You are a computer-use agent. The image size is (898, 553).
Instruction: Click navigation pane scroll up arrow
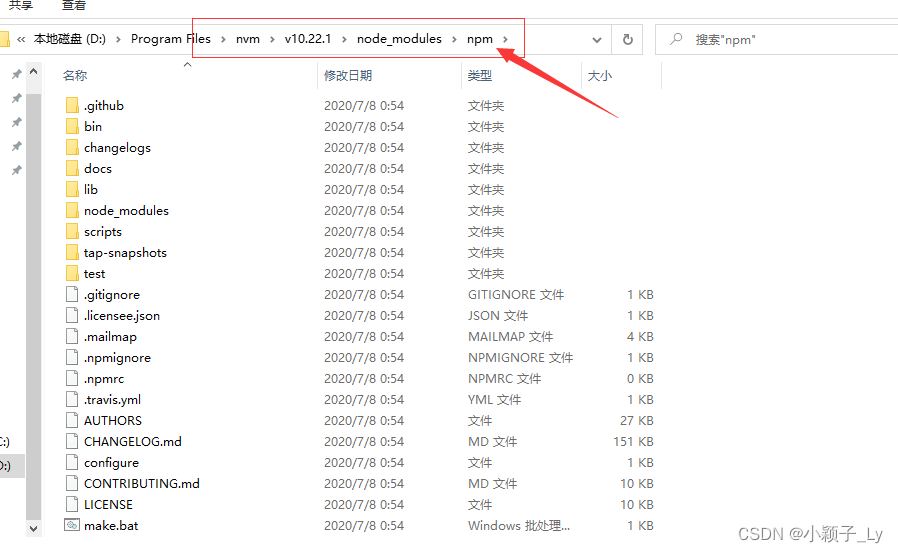(33, 72)
